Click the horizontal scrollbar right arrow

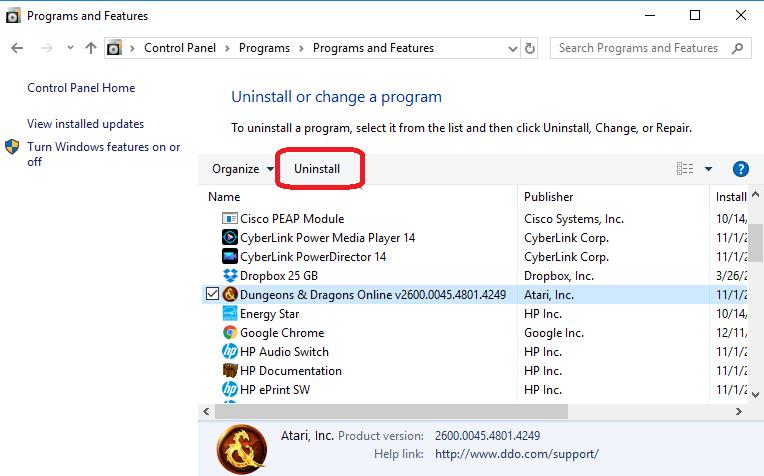tap(739, 411)
